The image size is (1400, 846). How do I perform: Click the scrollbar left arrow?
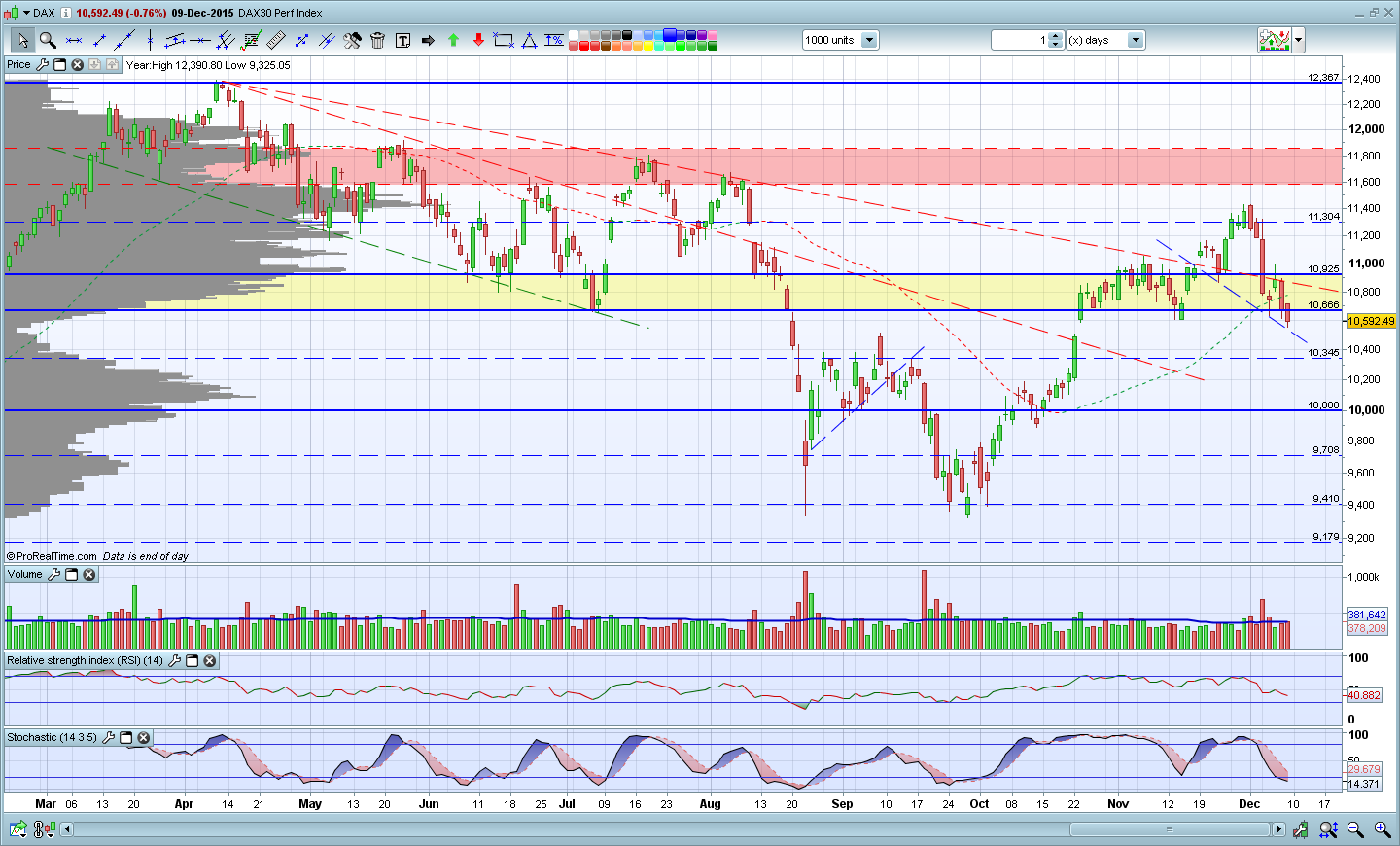tap(67, 829)
